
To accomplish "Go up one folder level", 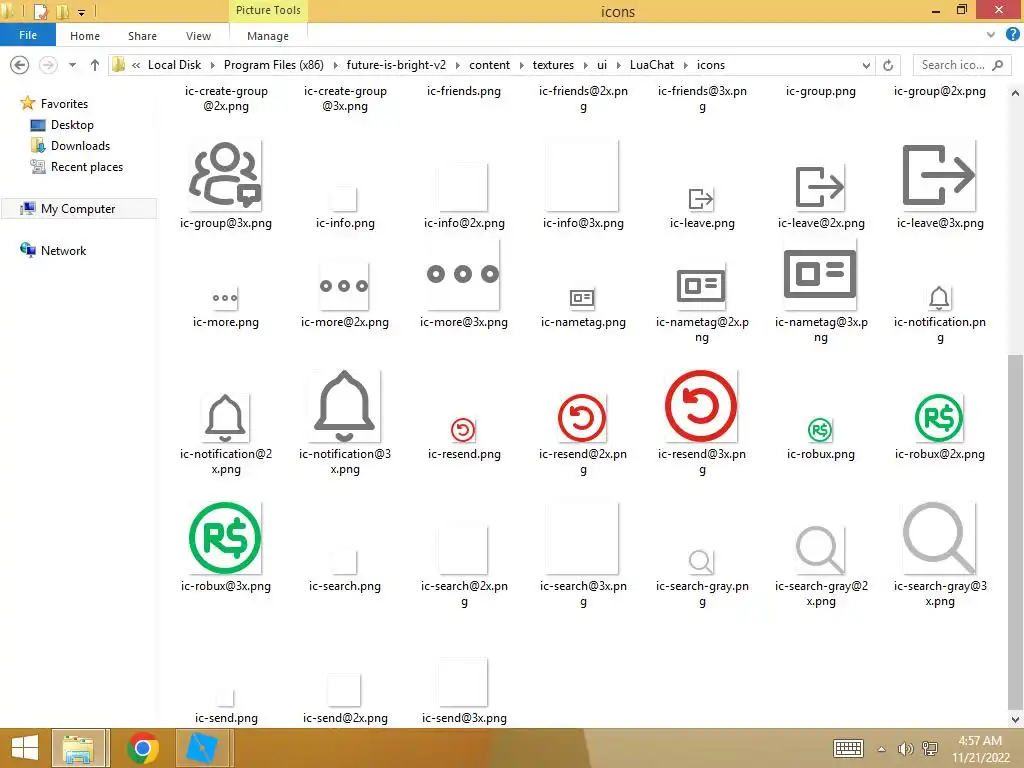I will 95,65.
